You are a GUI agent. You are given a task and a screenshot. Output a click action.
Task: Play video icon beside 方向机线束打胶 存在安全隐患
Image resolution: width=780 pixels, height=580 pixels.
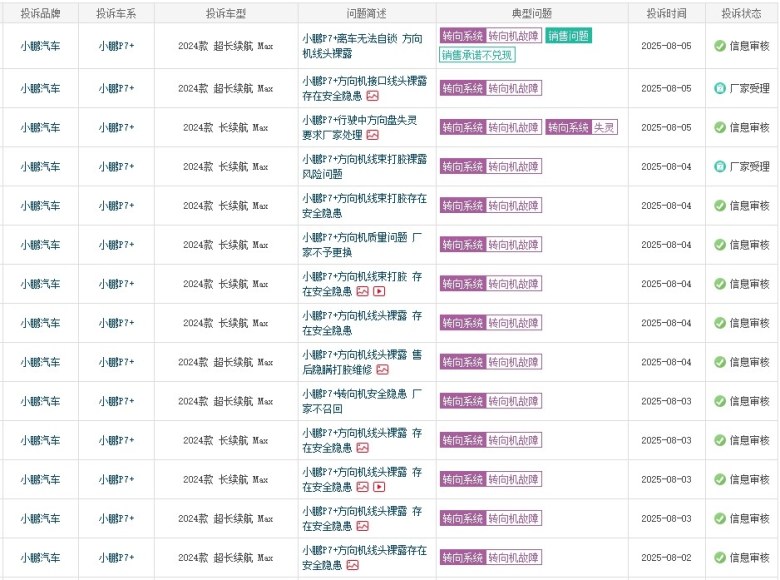point(379,291)
